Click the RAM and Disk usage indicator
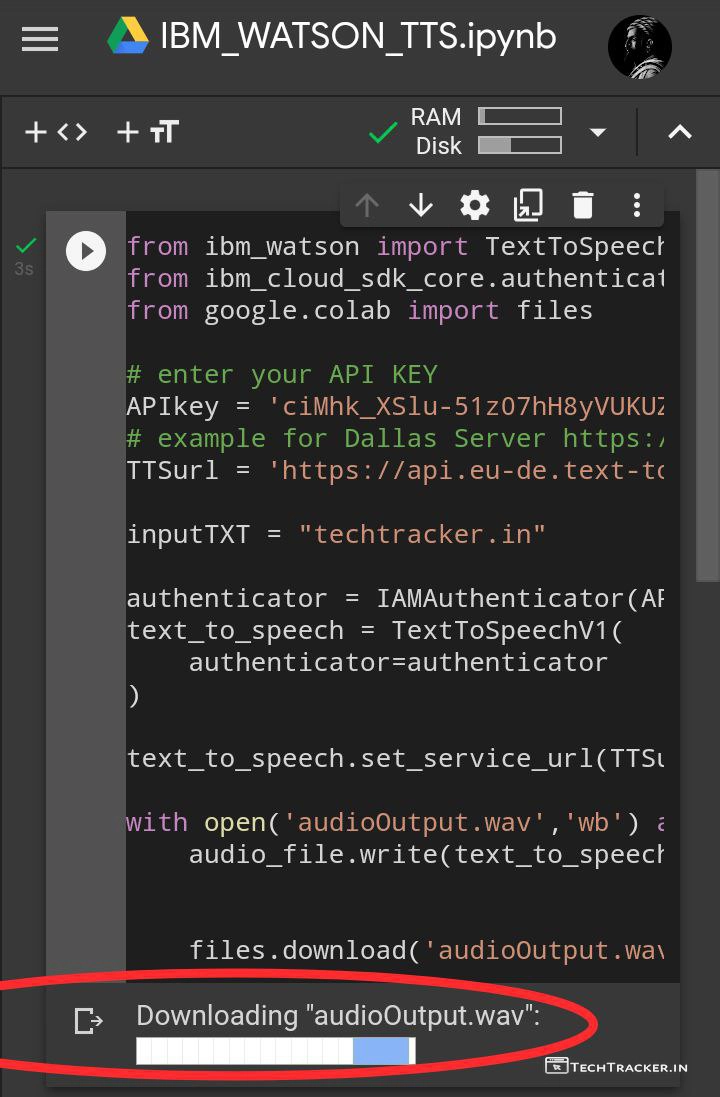Screen dimensions: 720x1097 [485, 132]
